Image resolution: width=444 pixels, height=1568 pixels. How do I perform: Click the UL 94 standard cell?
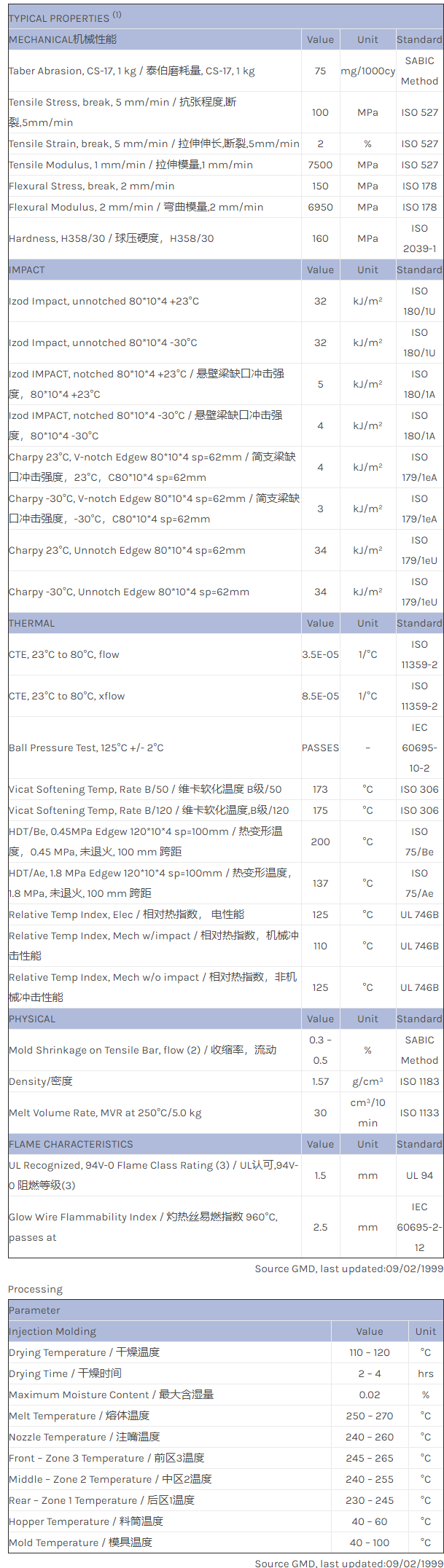419,1175
